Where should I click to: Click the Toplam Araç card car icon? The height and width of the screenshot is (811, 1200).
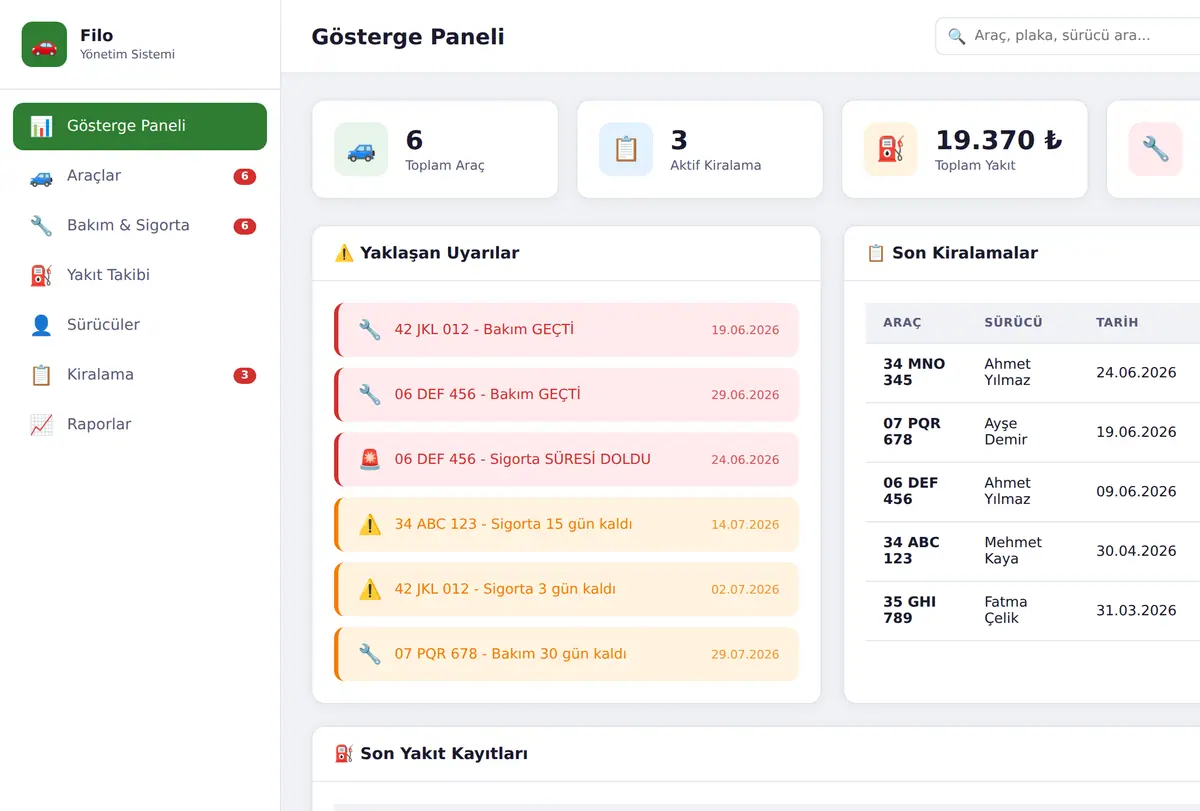361,150
